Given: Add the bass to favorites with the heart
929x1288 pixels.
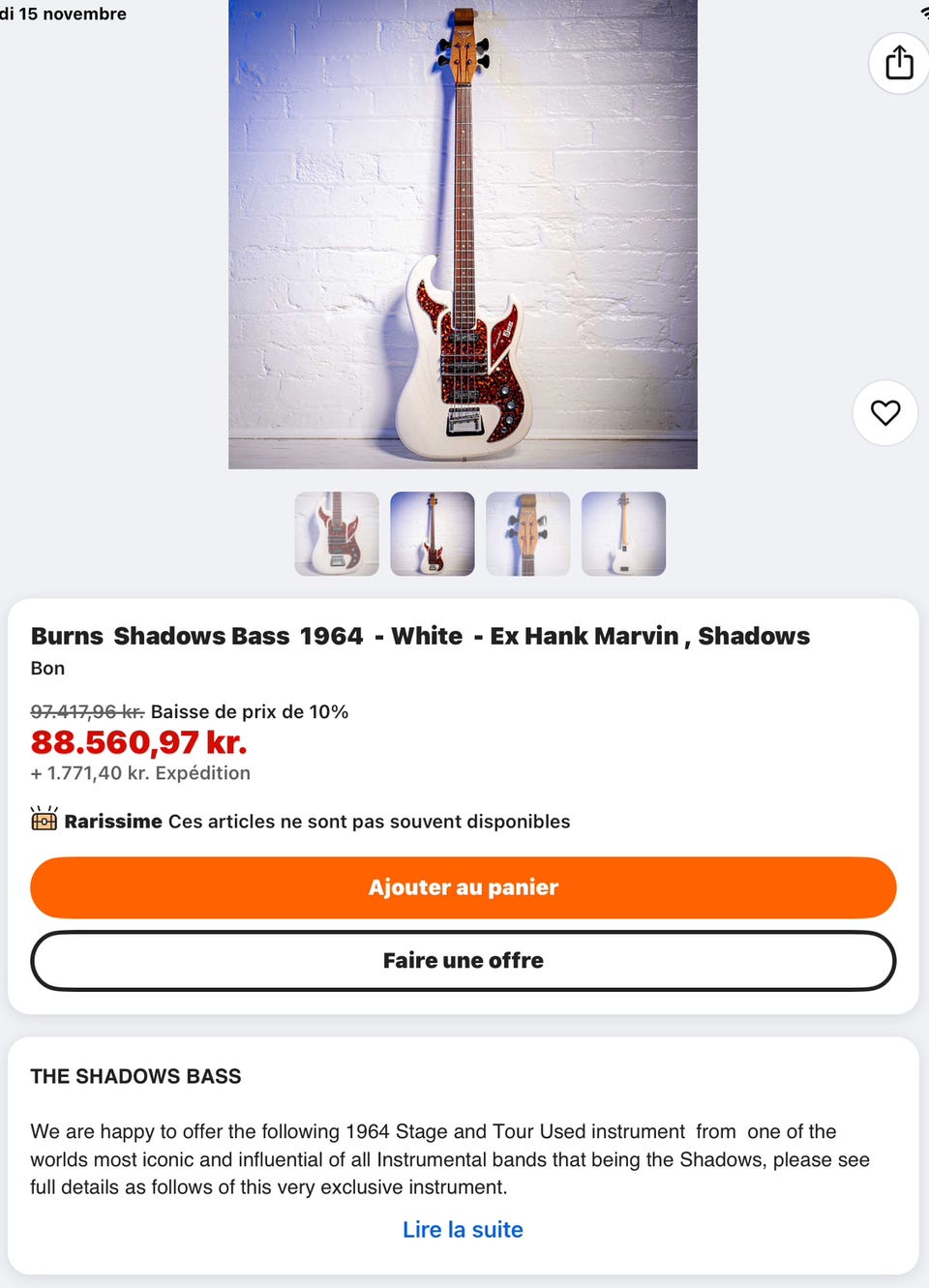Looking at the screenshot, I should 885,412.
